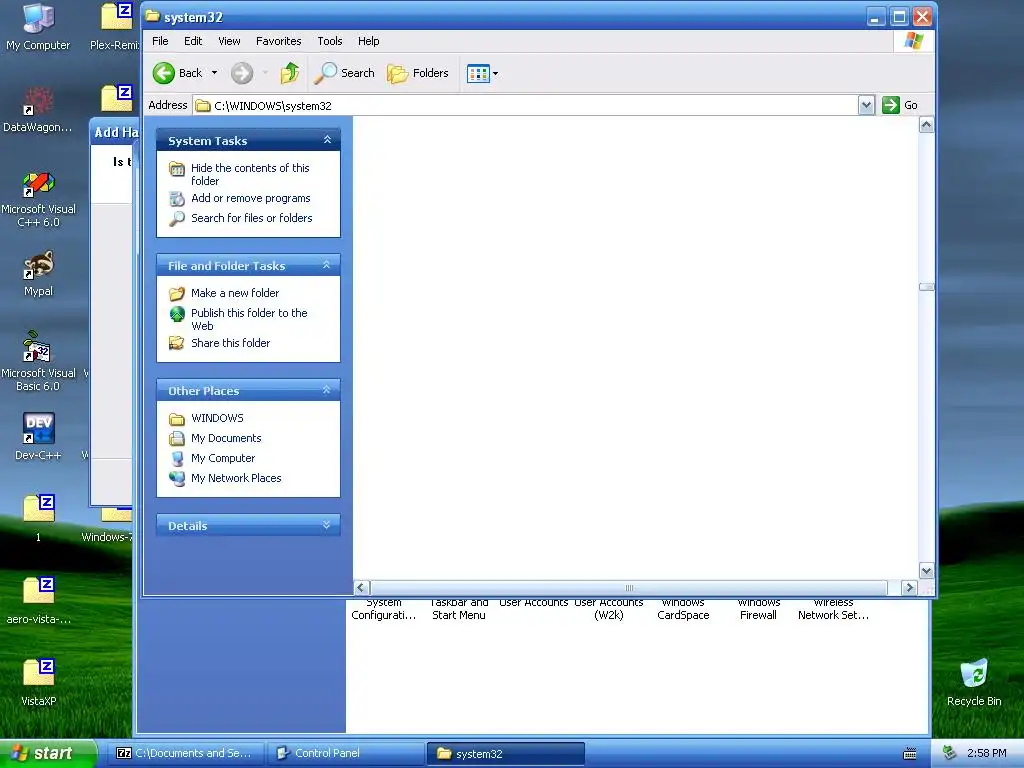Screen dimensions: 1024x768
Task: Open the Help menu
Action: pyautogui.click(x=368, y=41)
